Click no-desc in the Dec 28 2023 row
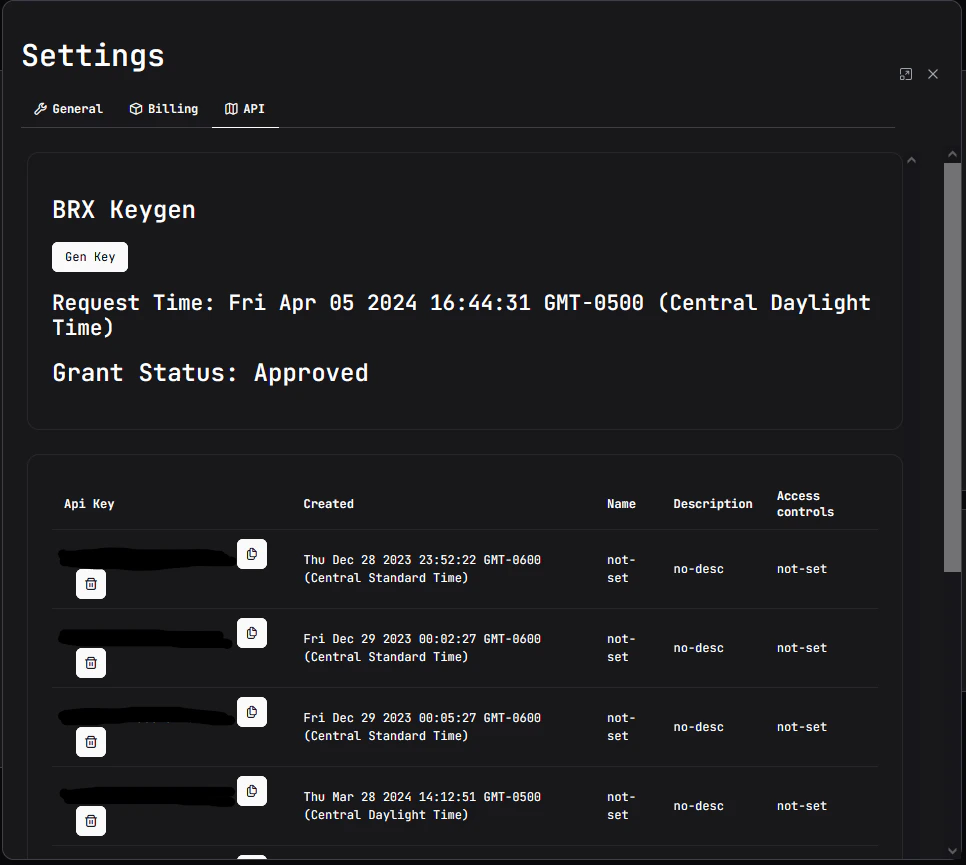This screenshot has width=966, height=865. click(699, 569)
